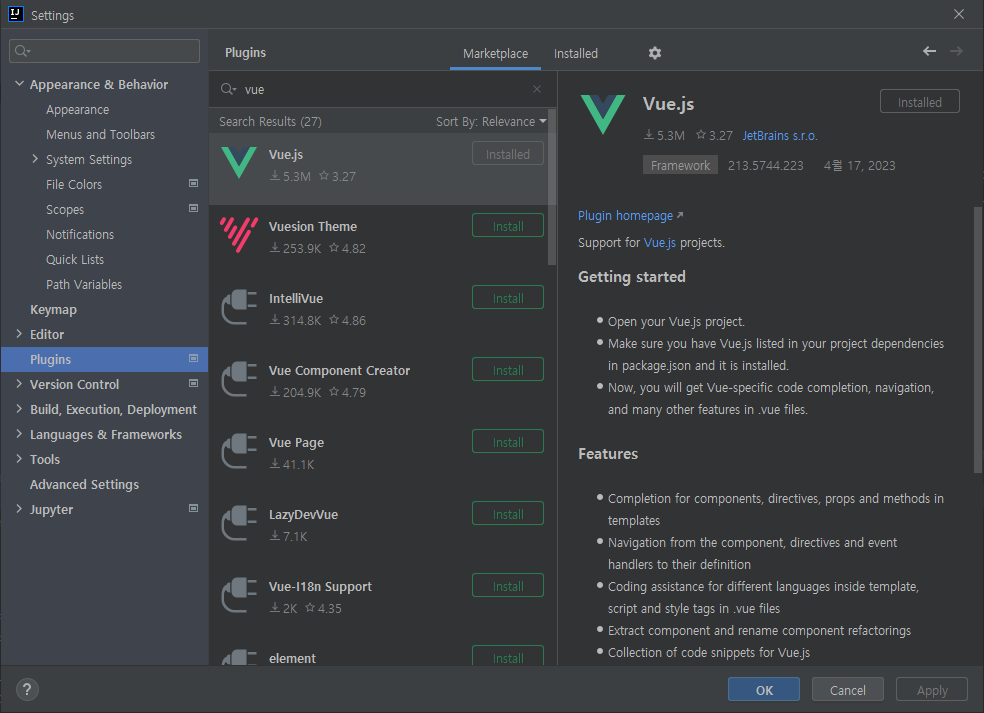Close the Settings window
984x713 pixels.
click(x=958, y=14)
